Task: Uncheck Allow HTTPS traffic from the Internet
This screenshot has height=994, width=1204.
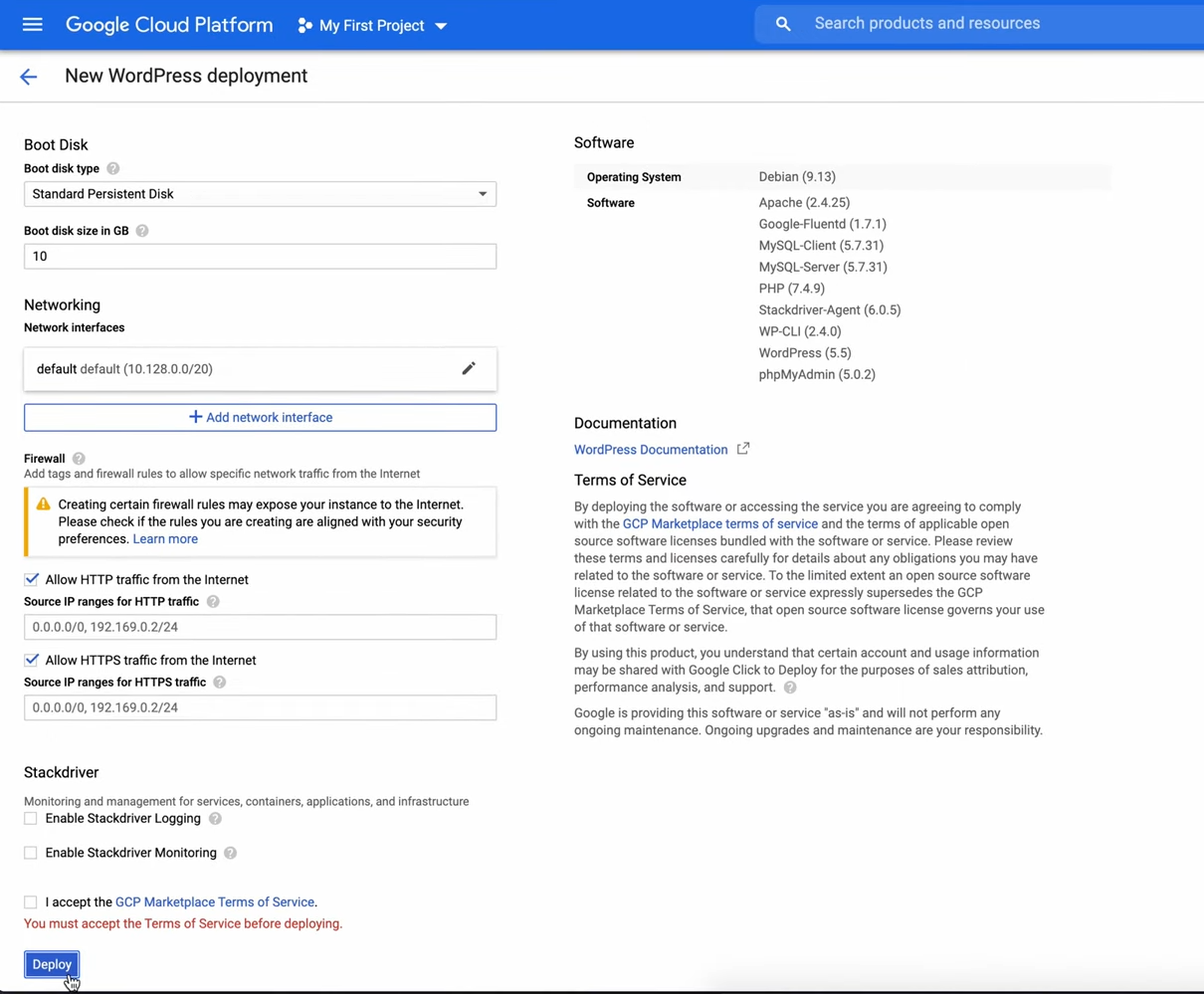Action: click(32, 660)
